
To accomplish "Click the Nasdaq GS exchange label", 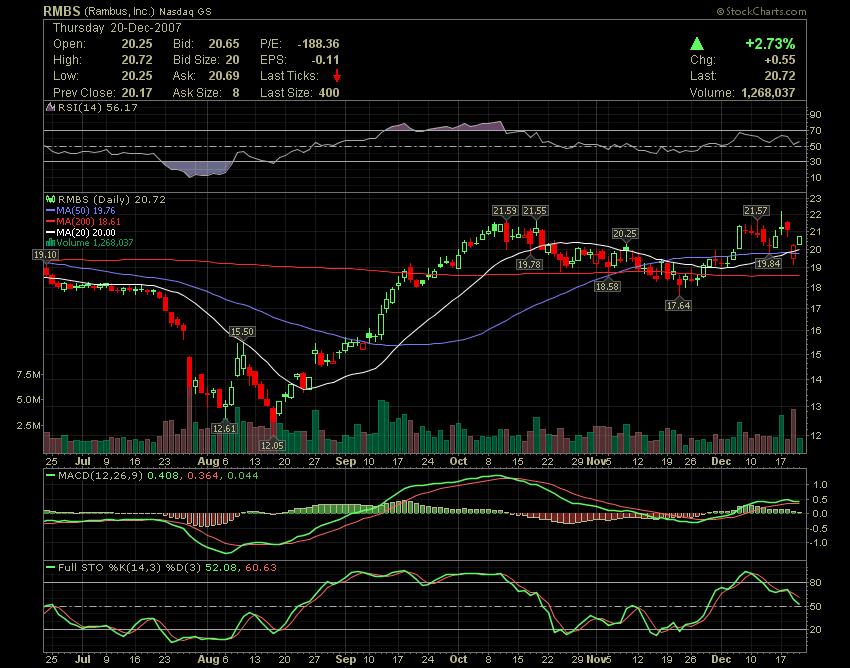I will [x=185, y=11].
